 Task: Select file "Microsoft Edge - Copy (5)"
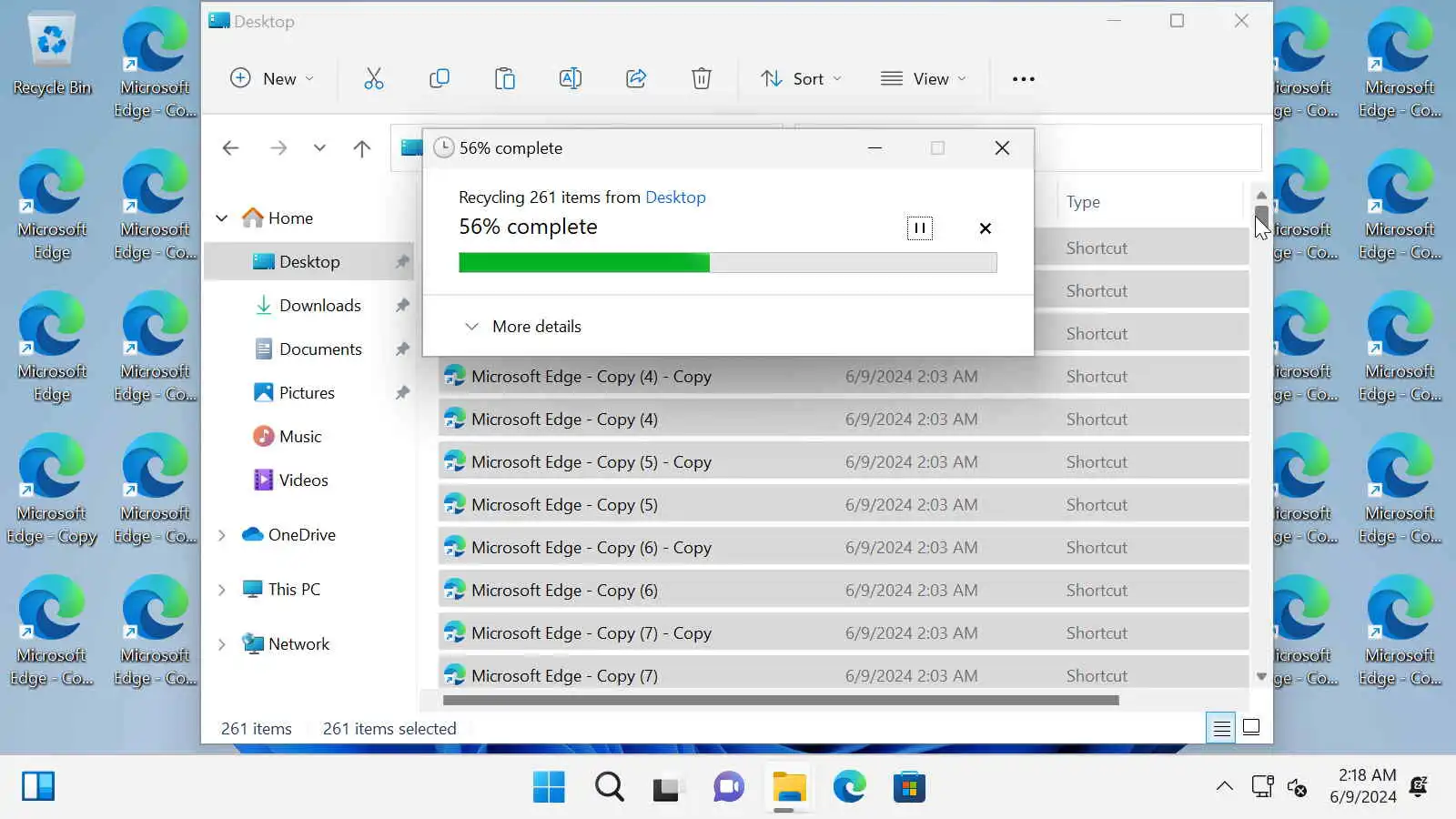pos(844,505)
